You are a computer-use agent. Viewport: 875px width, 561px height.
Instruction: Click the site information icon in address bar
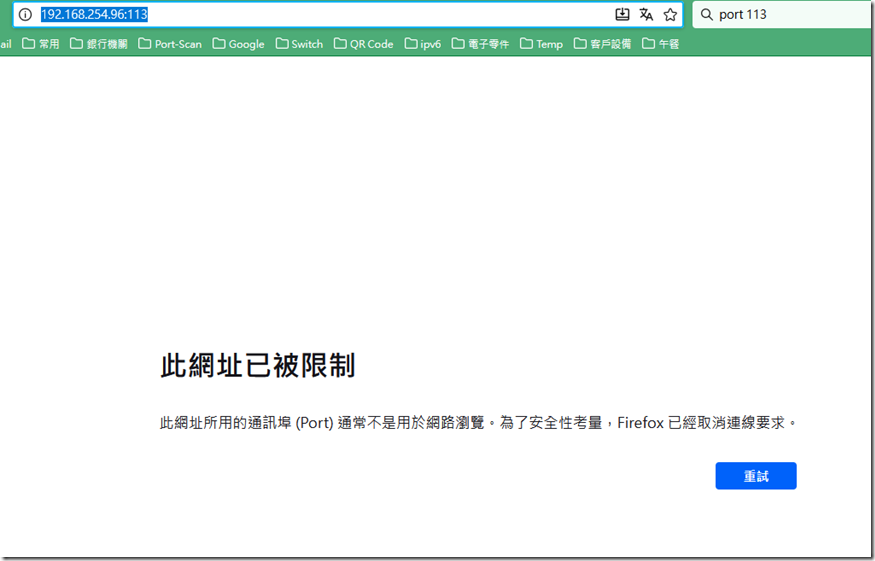point(25,15)
